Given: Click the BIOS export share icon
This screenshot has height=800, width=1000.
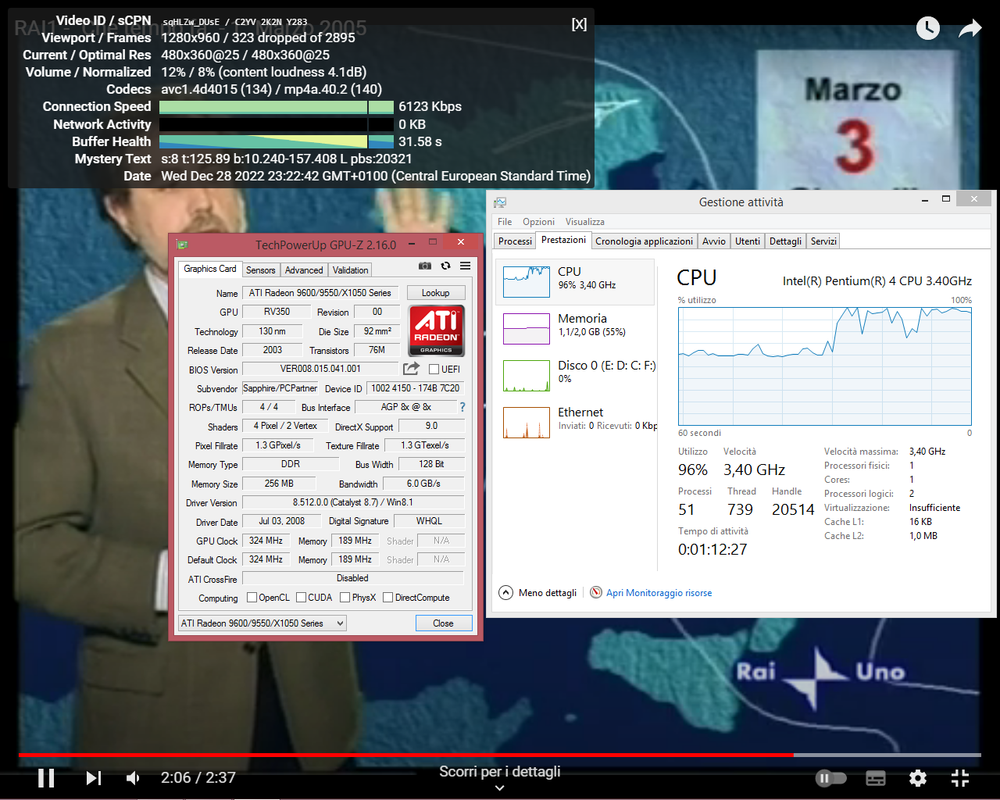Looking at the screenshot, I should pyautogui.click(x=411, y=368).
